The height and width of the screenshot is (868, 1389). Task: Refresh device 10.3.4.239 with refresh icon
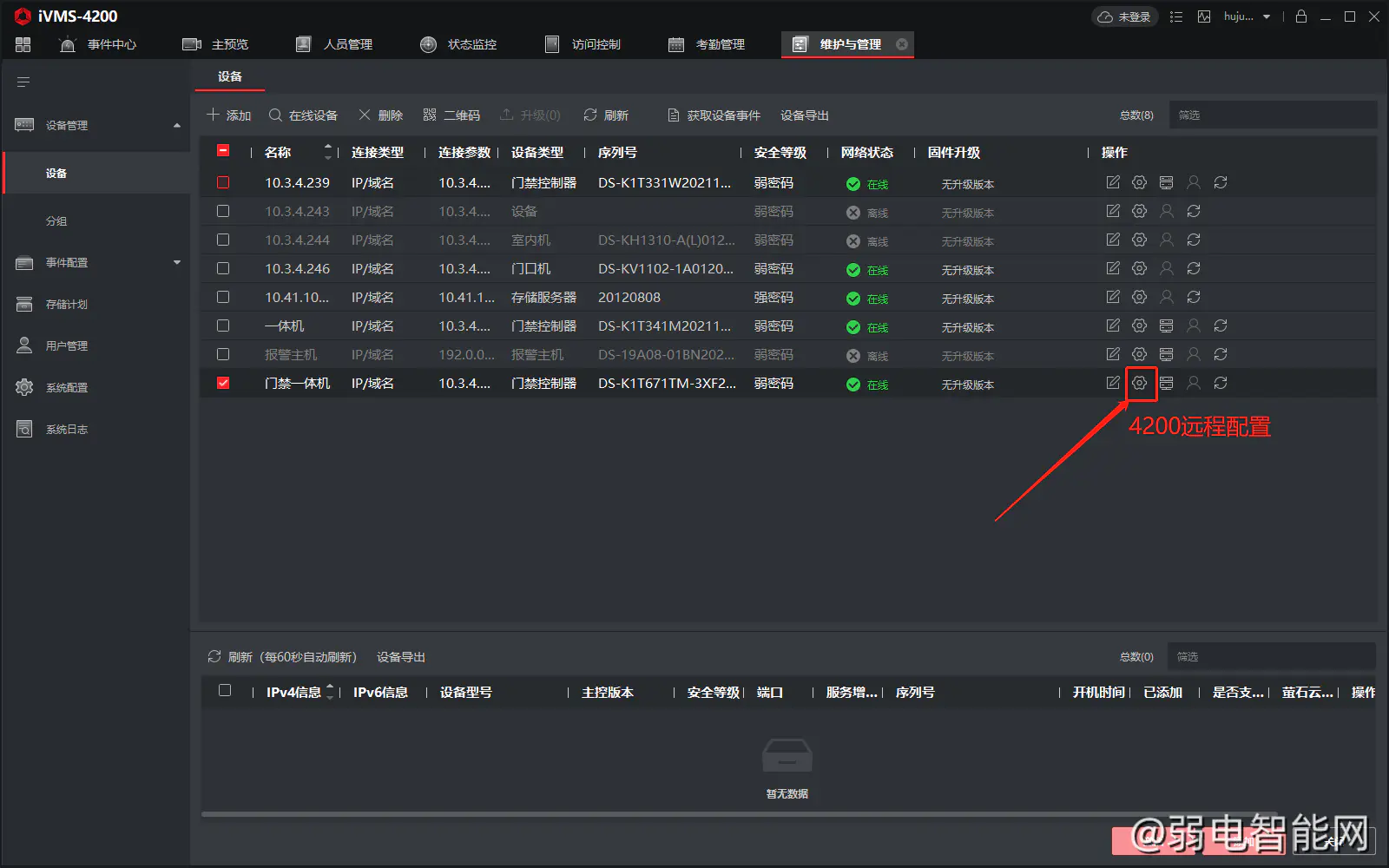click(1221, 182)
